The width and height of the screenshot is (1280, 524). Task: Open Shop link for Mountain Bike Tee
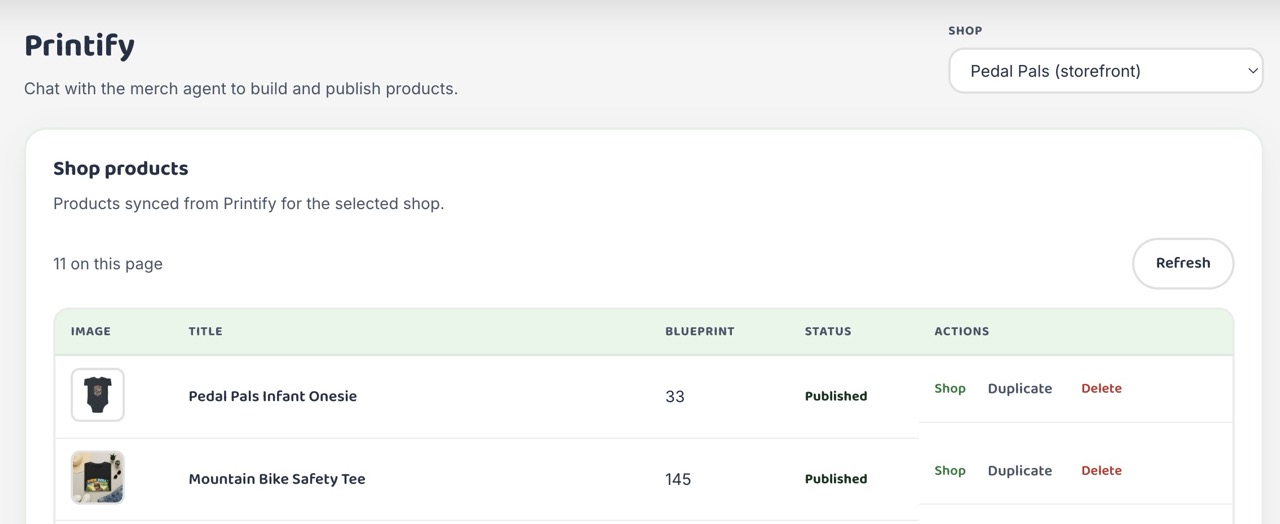[950, 470]
